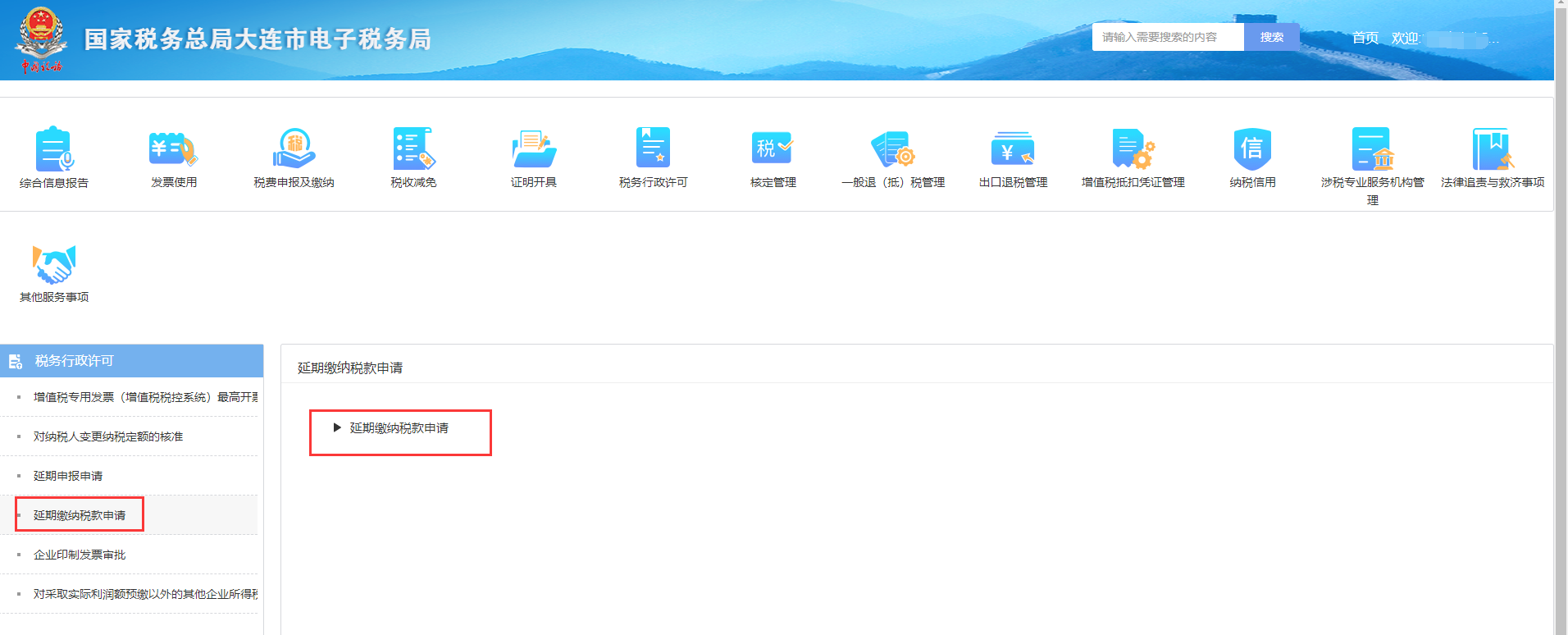Select the 税务行政许可 icon
1568x635 pixels.
654,148
